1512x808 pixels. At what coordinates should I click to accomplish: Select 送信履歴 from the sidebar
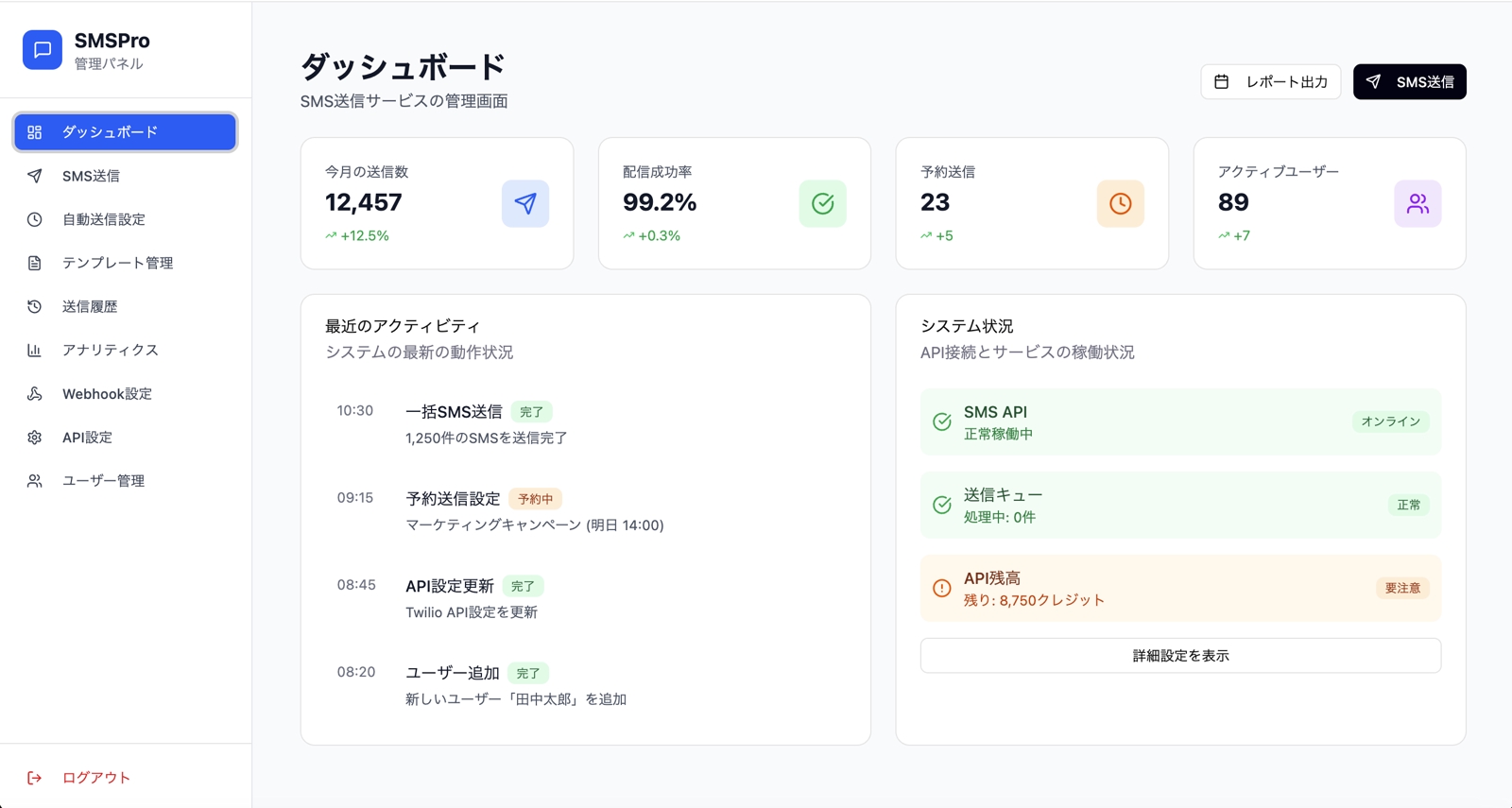pos(90,306)
